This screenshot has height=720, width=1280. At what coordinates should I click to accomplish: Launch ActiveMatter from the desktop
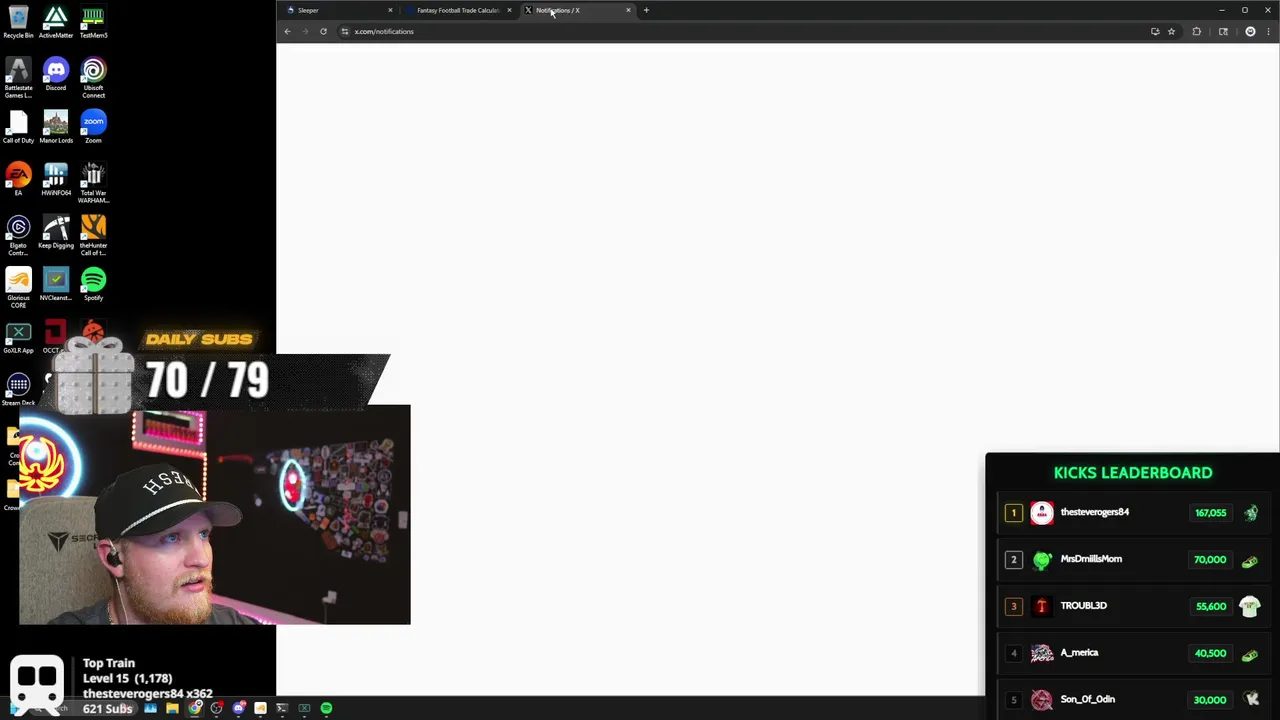[56, 22]
